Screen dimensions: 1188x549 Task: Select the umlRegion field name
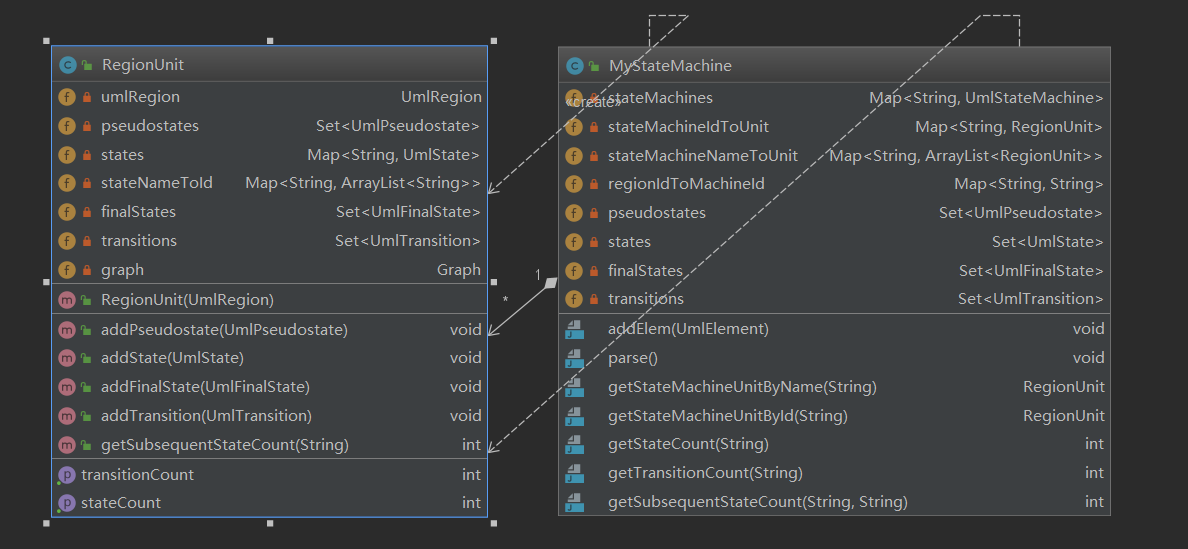coord(140,97)
